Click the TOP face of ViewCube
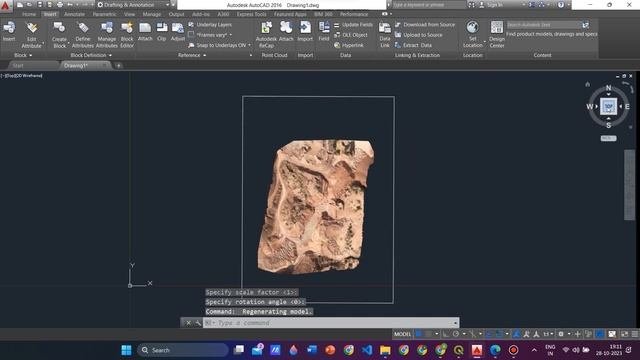This screenshot has width=640, height=360. point(608,107)
